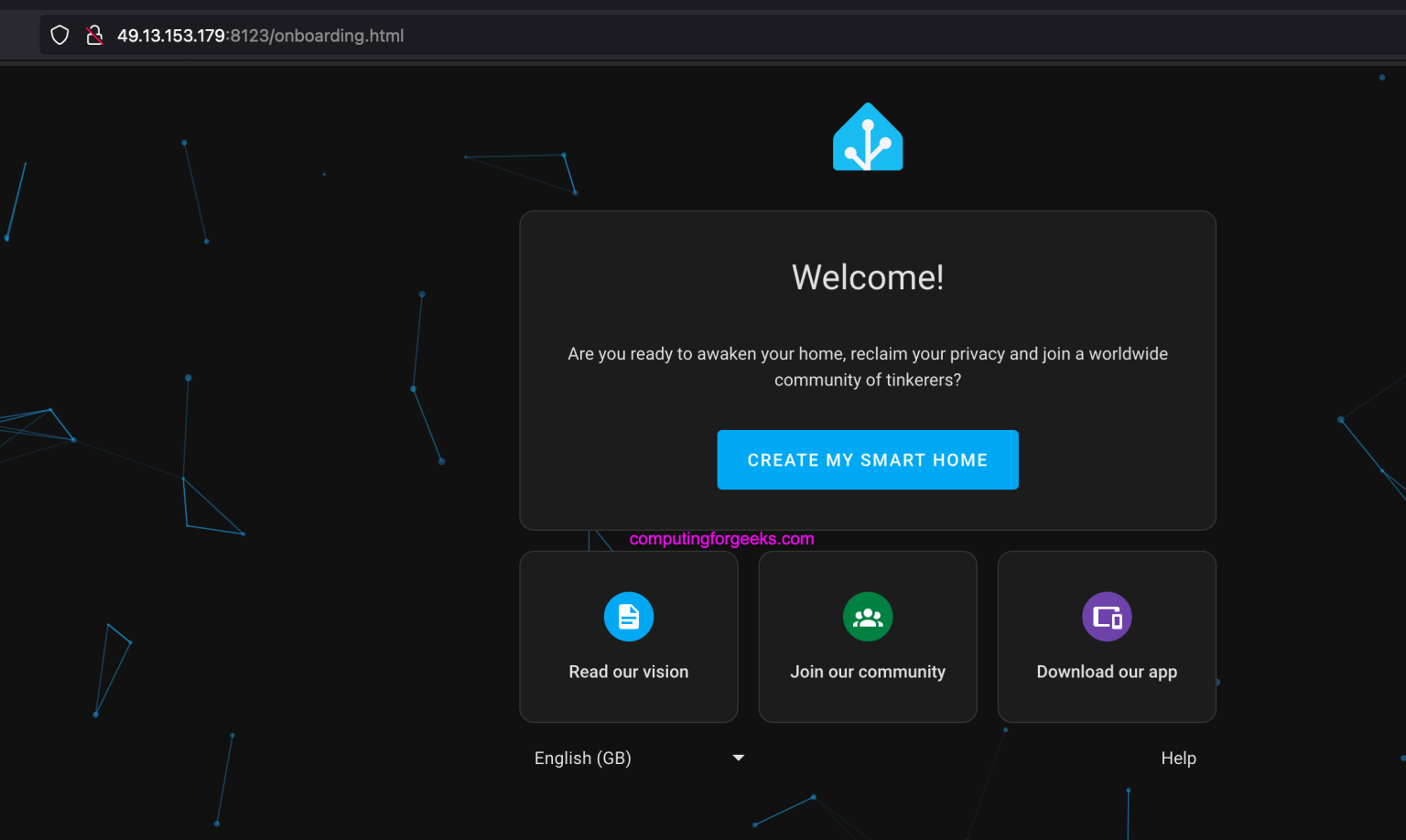Select the onboarding URL text in the address bar
The width and height of the screenshot is (1406, 840).
pyautogui.click(x=260, y=36)
